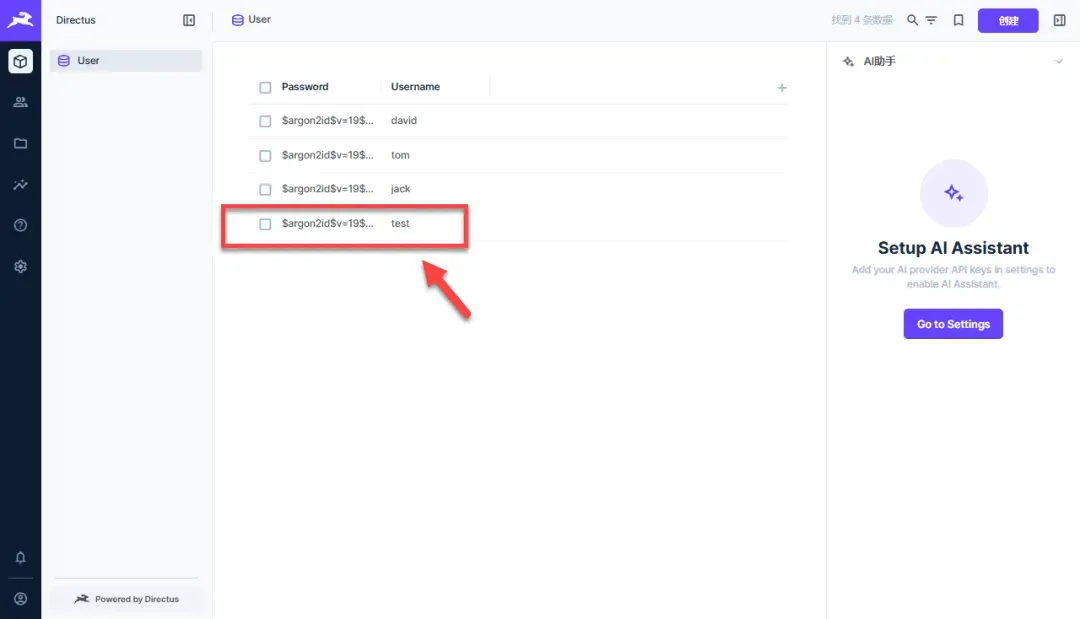
Task: Click the password hash in test row
Action: [x=327, y=223]
